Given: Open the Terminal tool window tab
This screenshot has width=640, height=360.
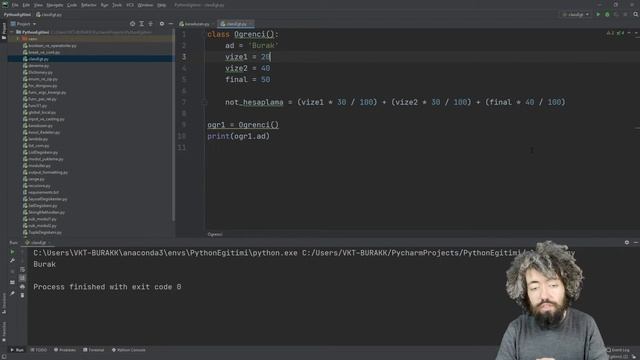Looking at the screenshot, I should pyautogui.click(x=93, y=350).
